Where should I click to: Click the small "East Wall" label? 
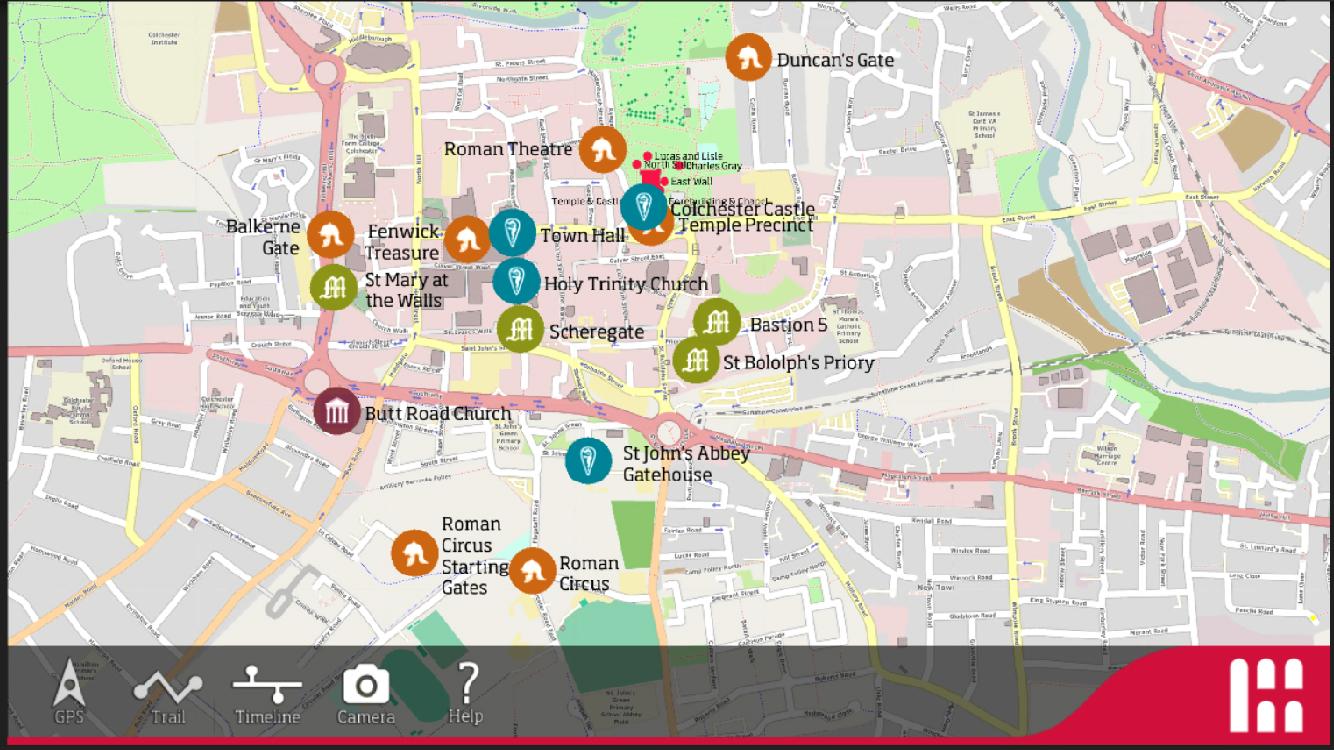click(691, 182)
